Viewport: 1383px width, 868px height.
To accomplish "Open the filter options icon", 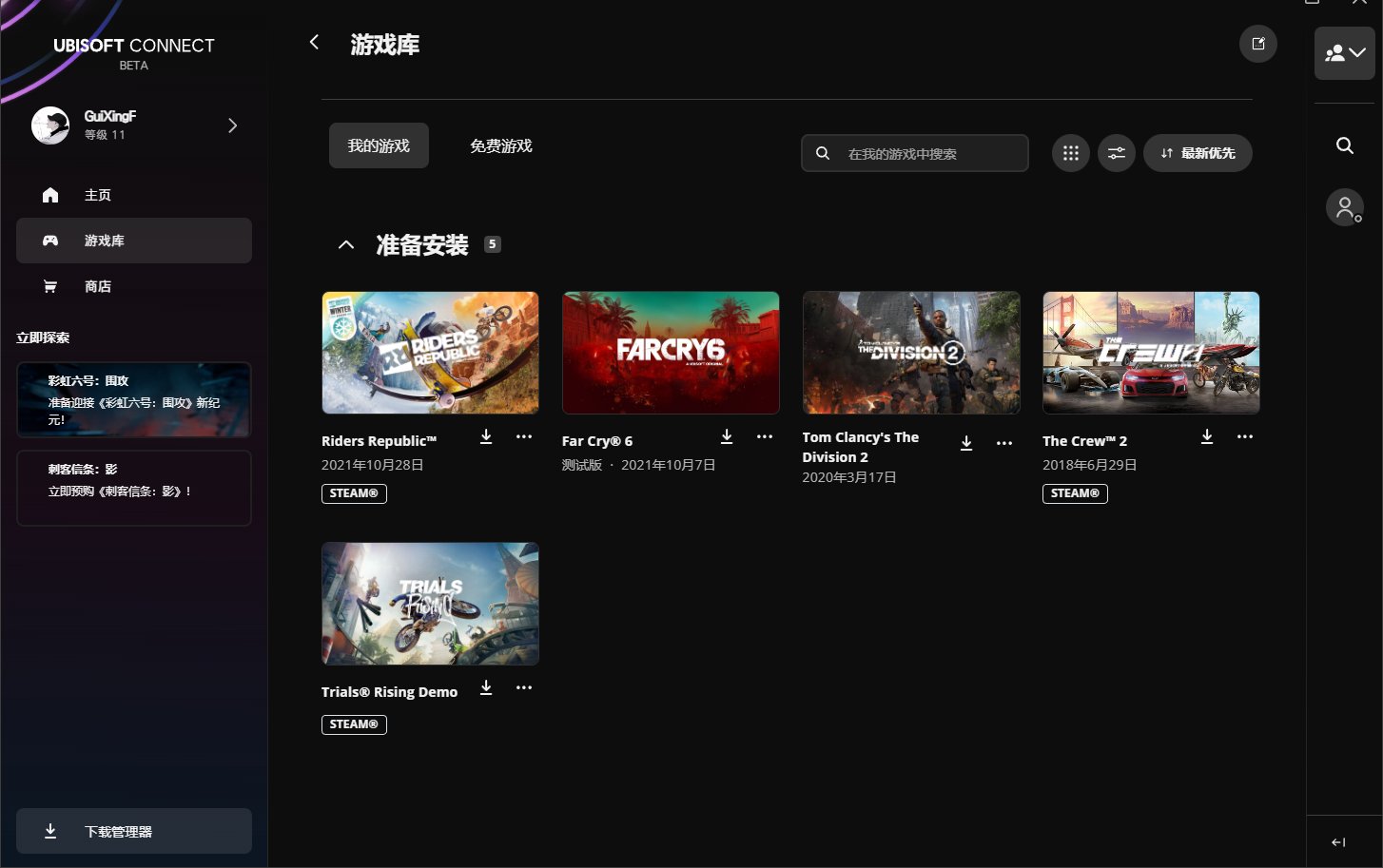I will click(x=1116, y=152).
